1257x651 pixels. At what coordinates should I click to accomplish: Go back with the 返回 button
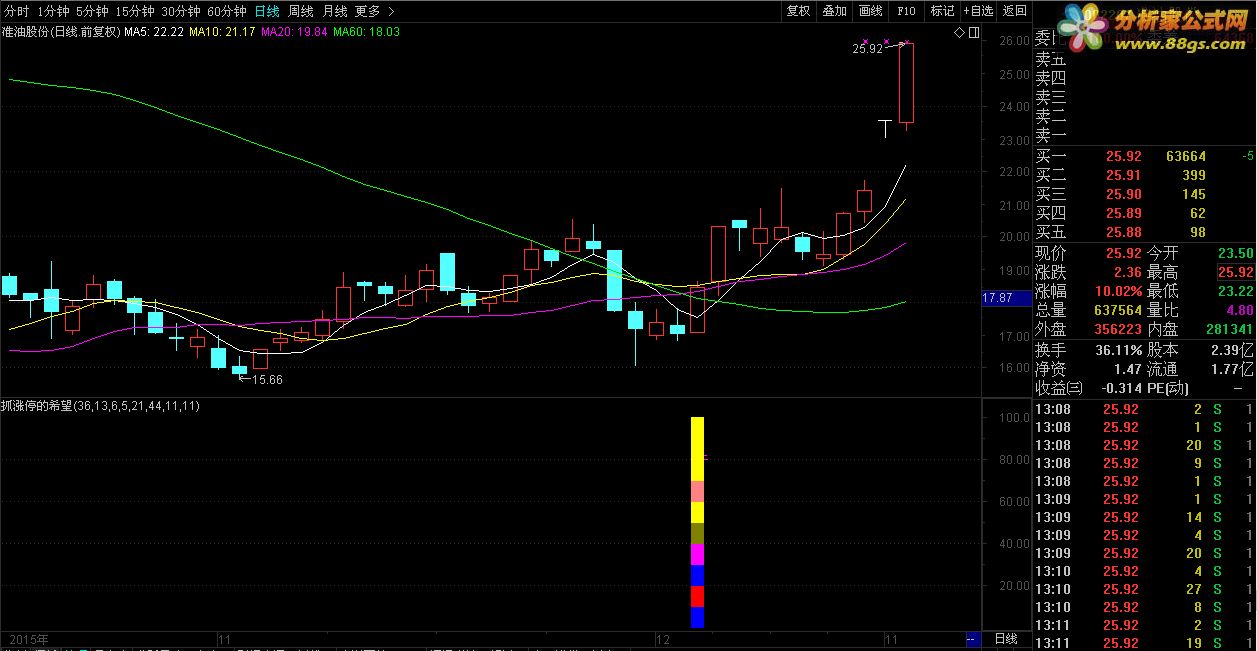coord(1014,11)
